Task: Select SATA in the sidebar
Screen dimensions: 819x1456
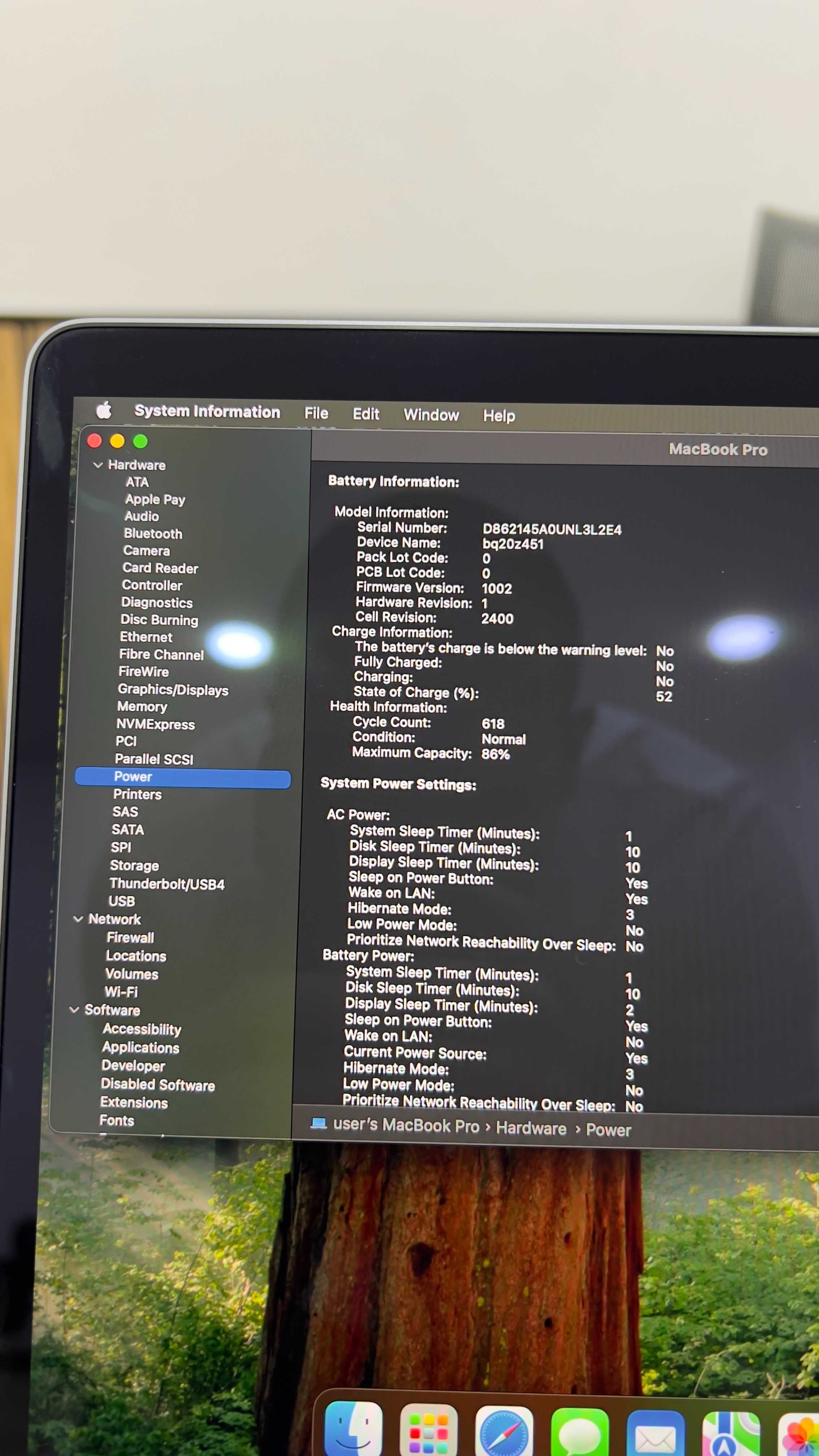Action: tap(128, 830)
